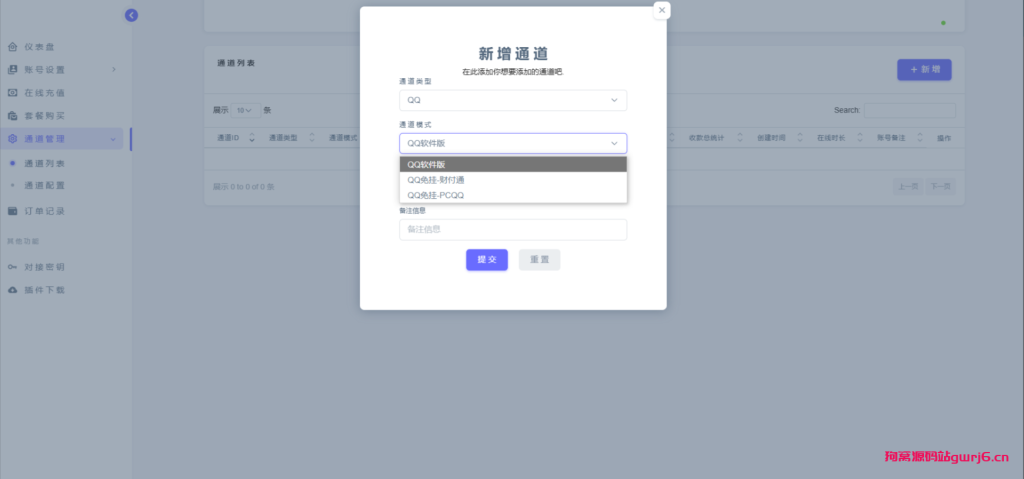Click the 上一页 previous page button
1024x479 pixels.
tap(908, 187)
